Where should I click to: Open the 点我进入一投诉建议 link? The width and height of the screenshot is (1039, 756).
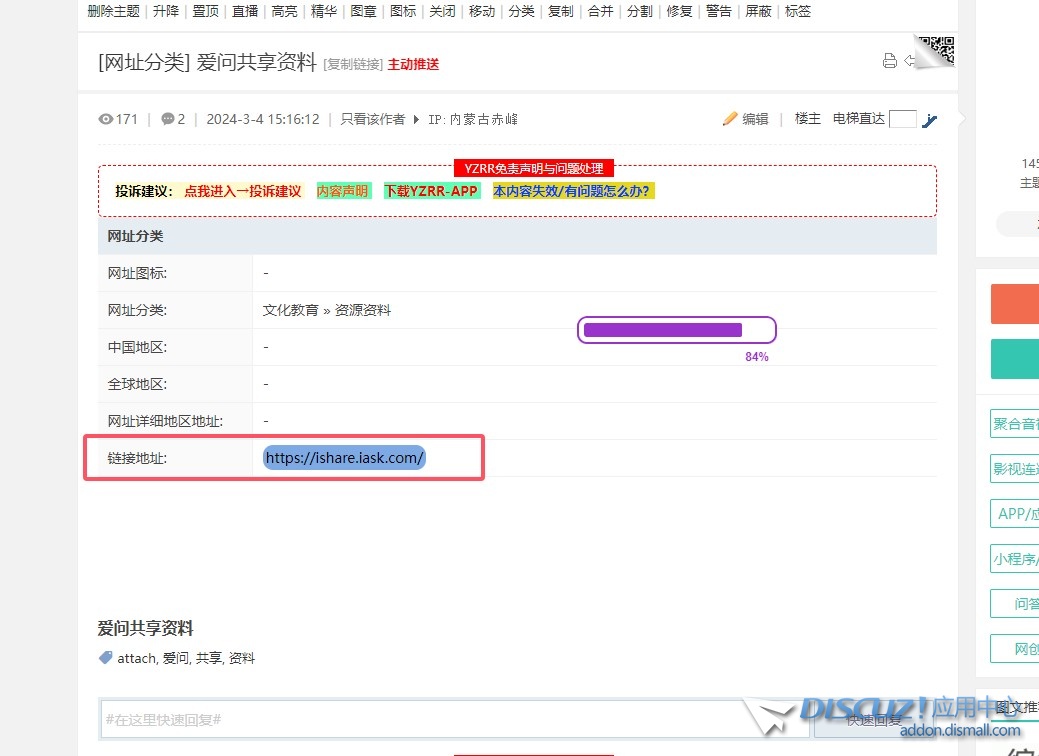click(x=242, y=191)
